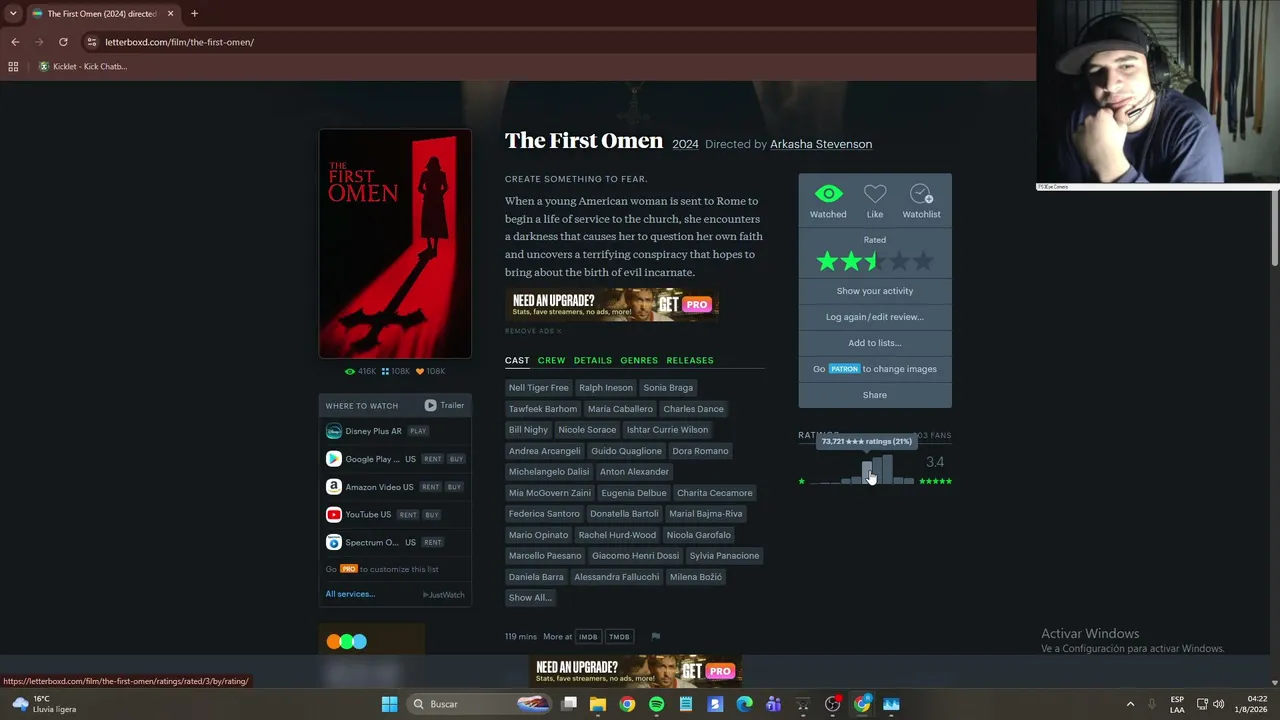Click the orange PRO badge in Where to Watch
The image size is (1280, 720).
[x=349, y=569]
